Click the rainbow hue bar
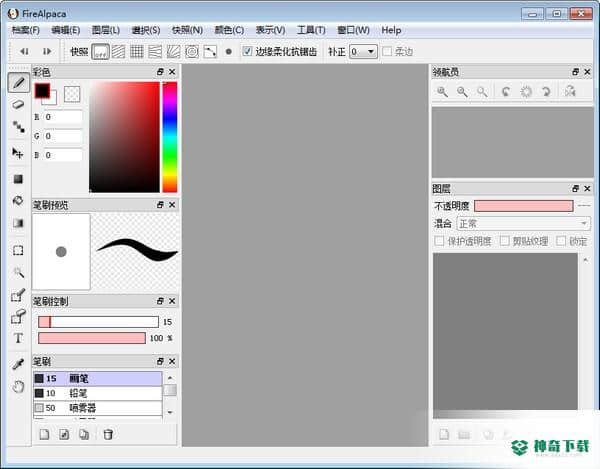This screenshot has height=469, width=600. [170, 137]
